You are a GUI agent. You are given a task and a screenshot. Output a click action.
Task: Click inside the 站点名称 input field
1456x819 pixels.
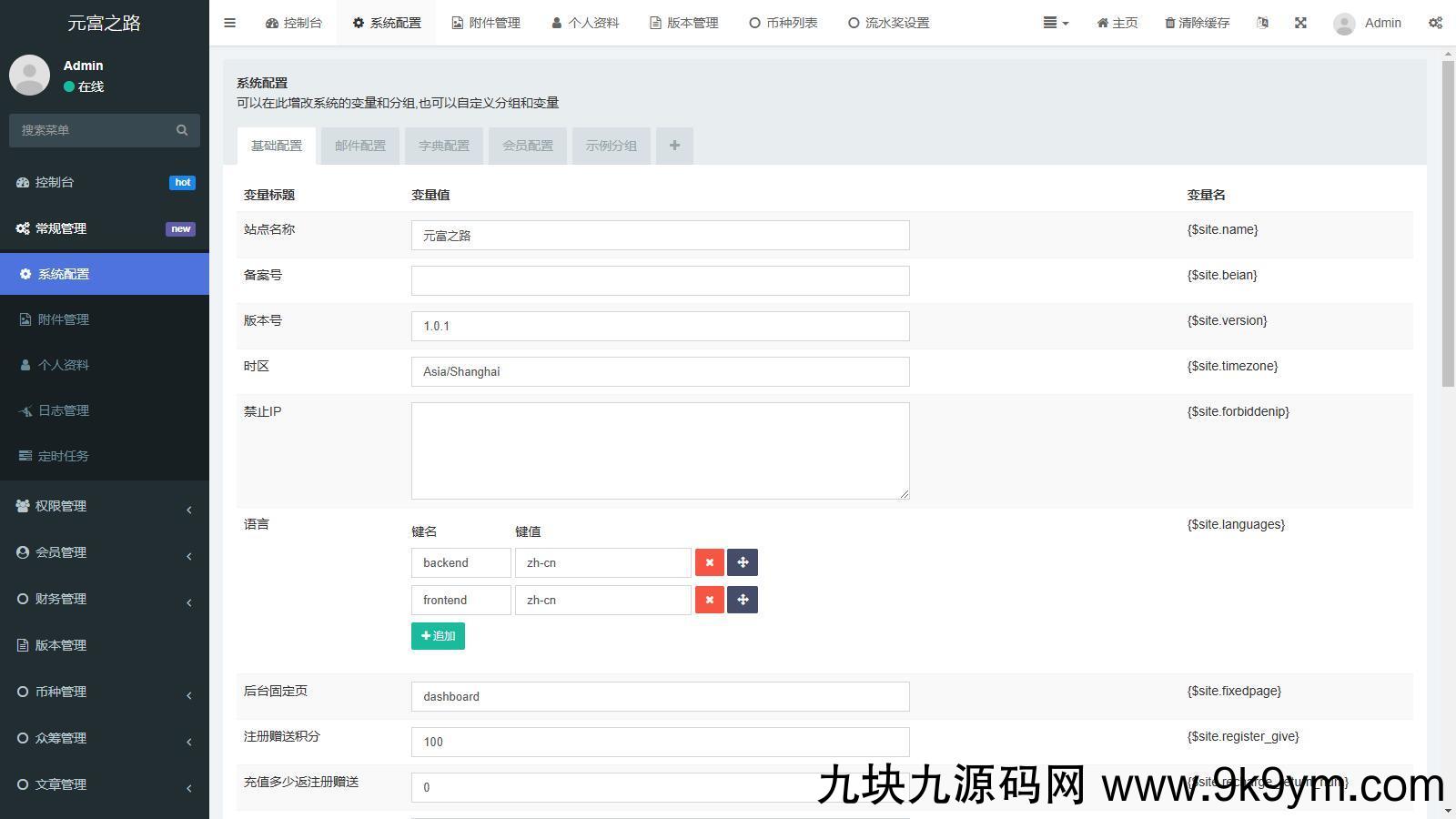click(x=660, y=235)
